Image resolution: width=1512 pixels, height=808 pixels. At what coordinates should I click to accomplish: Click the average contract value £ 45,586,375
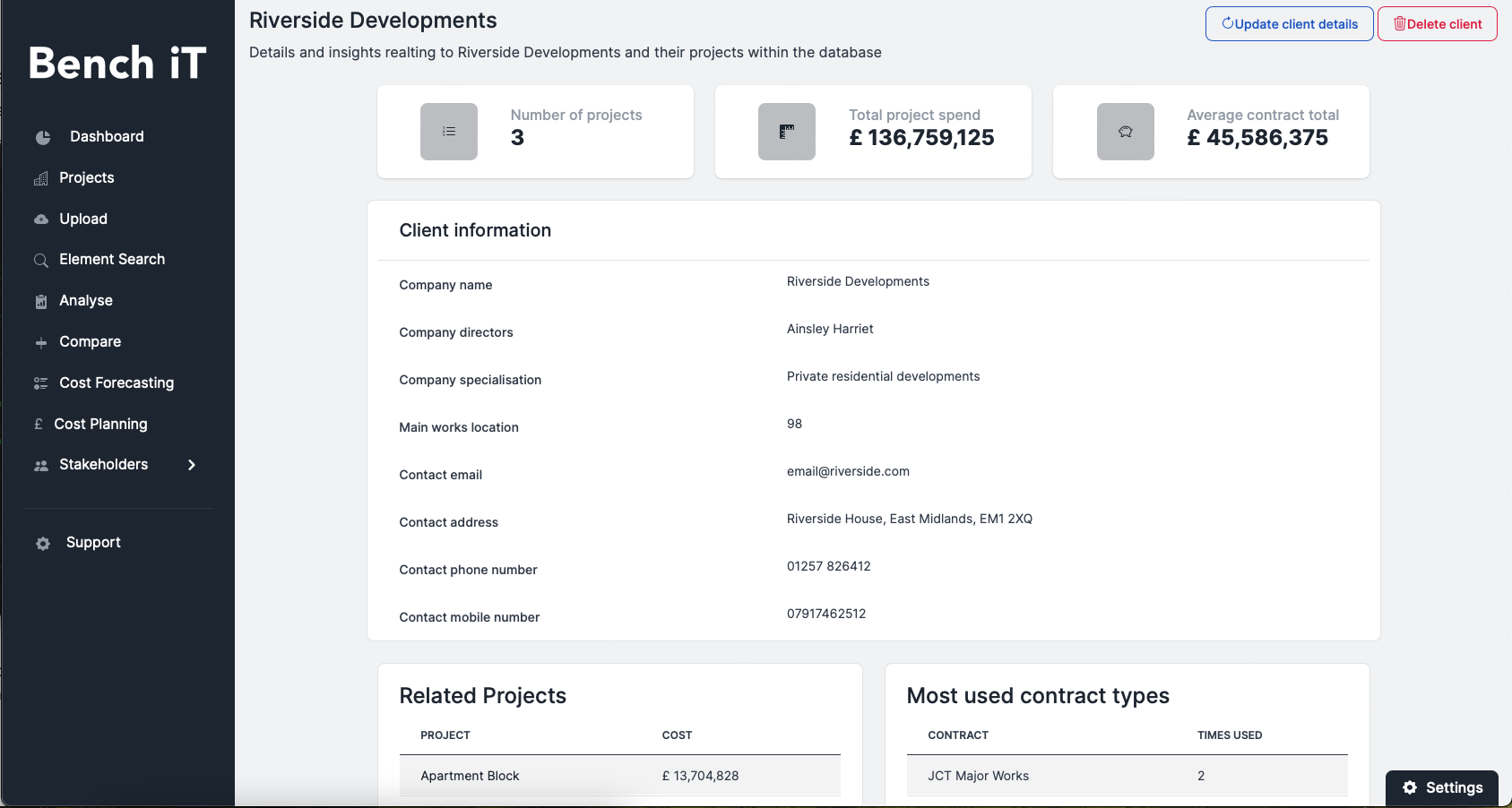[x=1257, y=137]
